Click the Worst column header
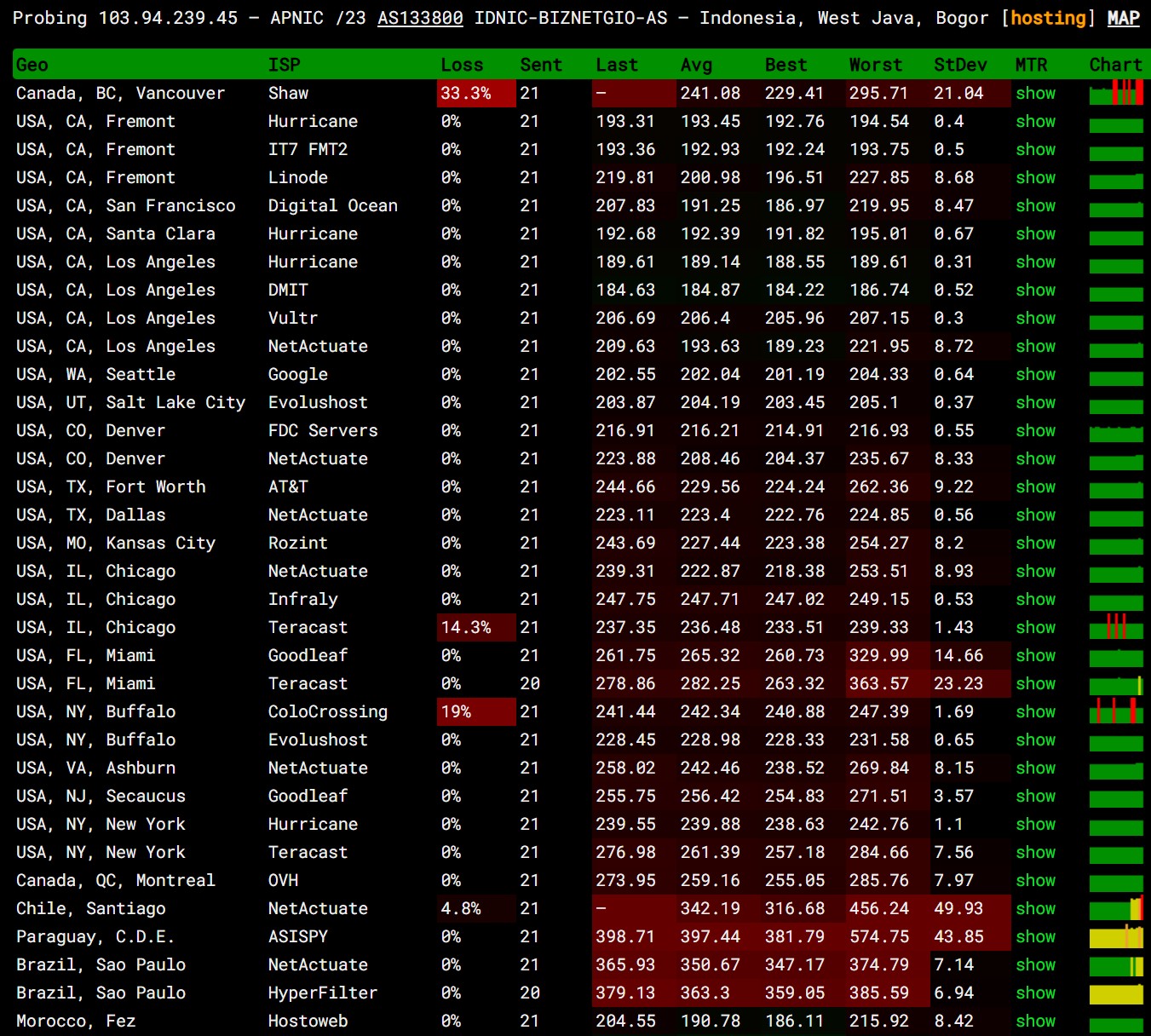This screenshot has width=1151, height=1036. click(x=875, y=65)
